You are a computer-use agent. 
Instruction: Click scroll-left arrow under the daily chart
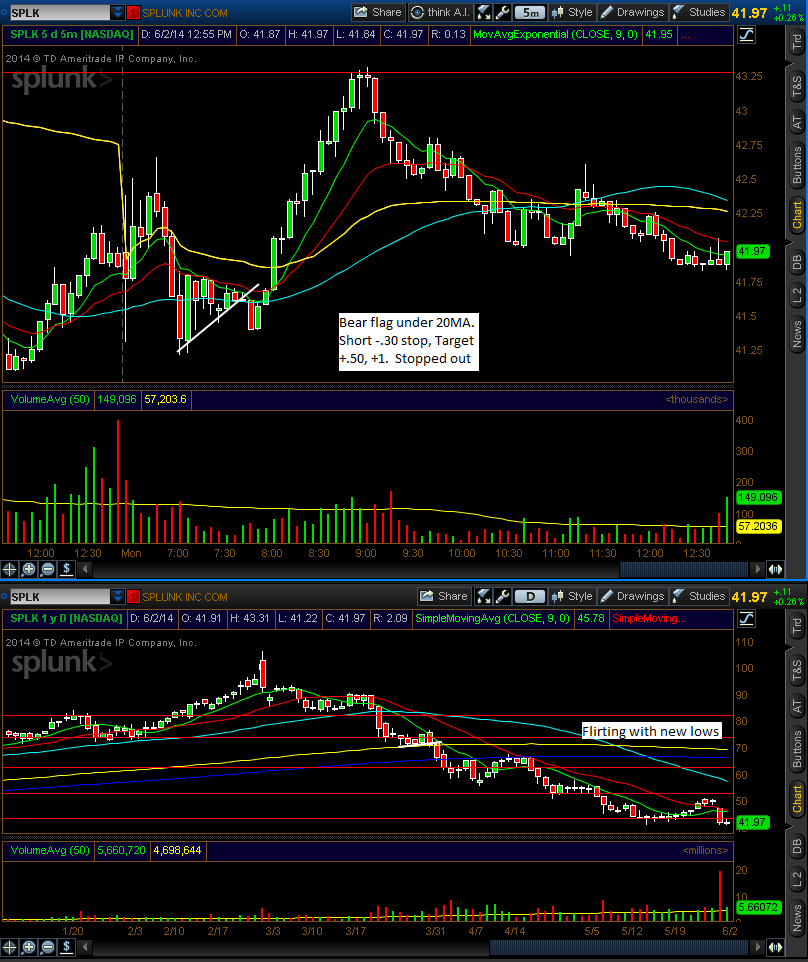85,947
